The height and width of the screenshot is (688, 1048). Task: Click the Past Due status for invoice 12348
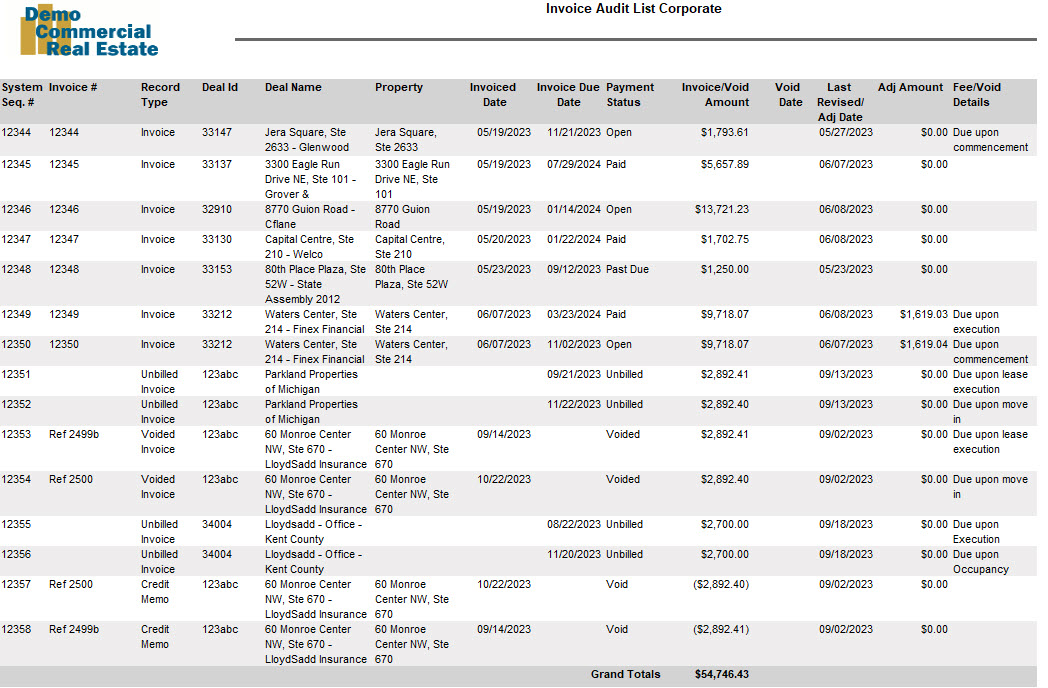[627, 269]
